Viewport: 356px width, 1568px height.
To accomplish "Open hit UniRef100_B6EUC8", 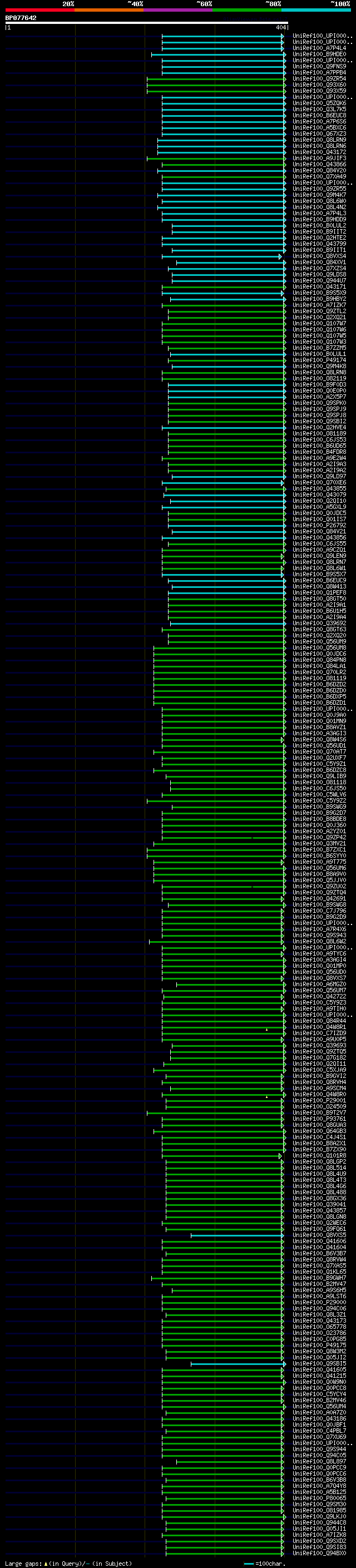I will point(319,115).
